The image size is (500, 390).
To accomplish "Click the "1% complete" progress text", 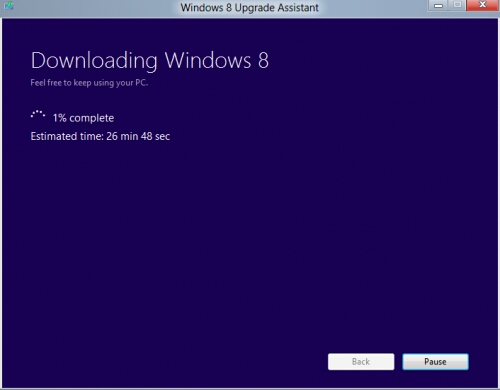I will [83, 118].
